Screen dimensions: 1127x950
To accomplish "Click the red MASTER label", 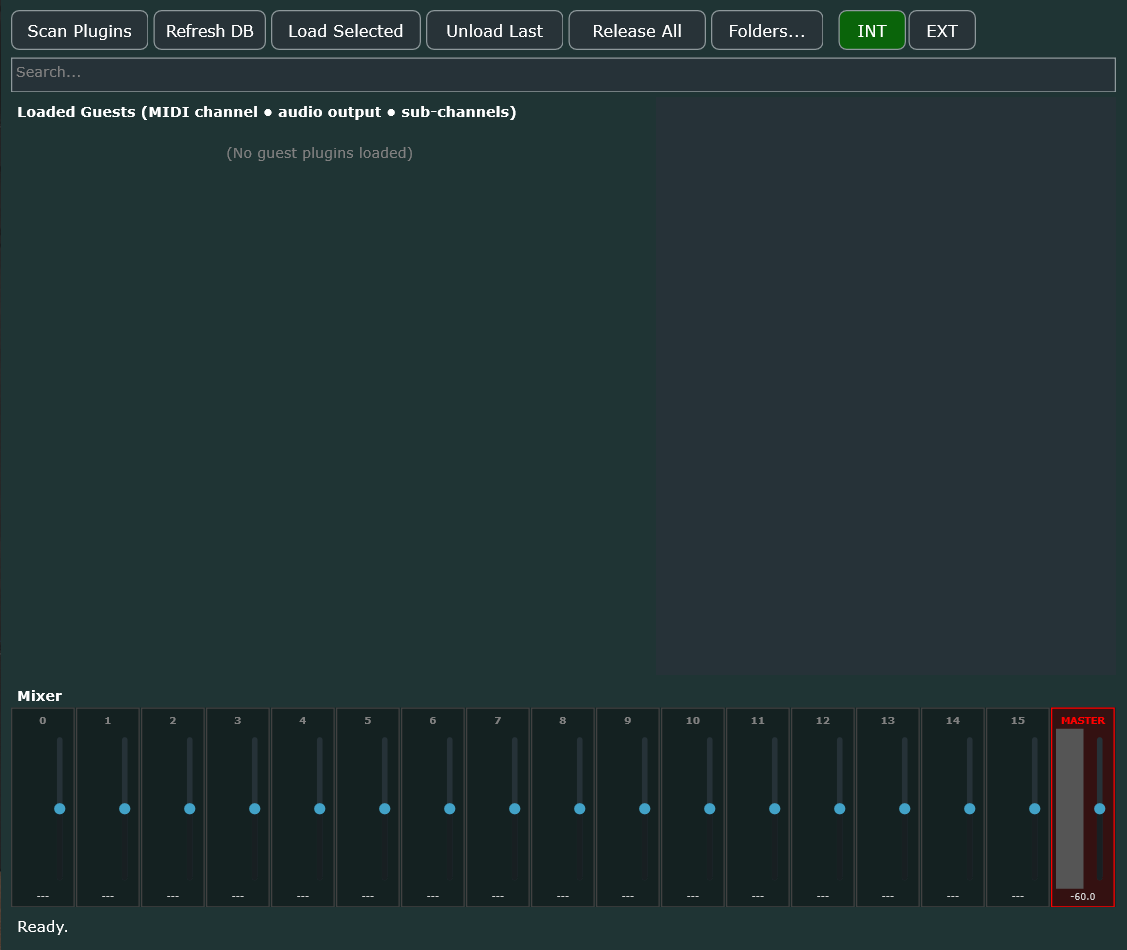I will coord(1082,720).
